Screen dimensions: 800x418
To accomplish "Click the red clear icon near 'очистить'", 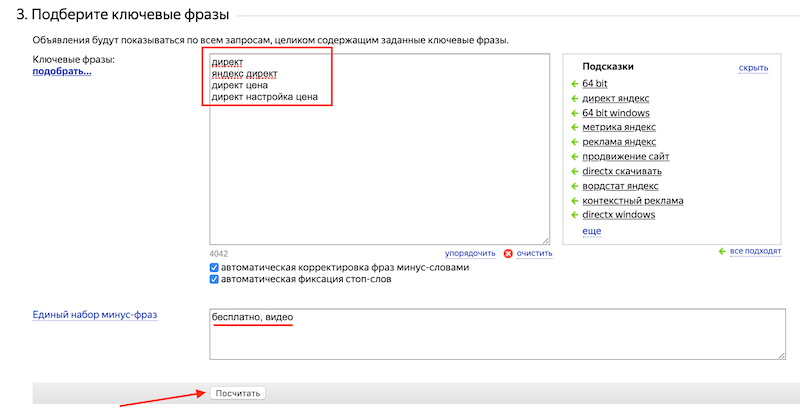I will [x=509, y=254].
